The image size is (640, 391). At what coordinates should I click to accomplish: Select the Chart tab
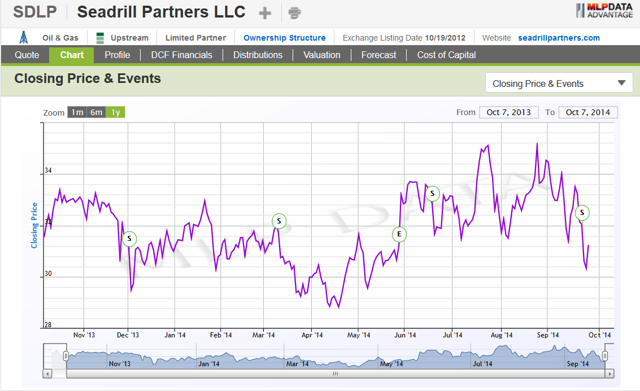point(72,55)
